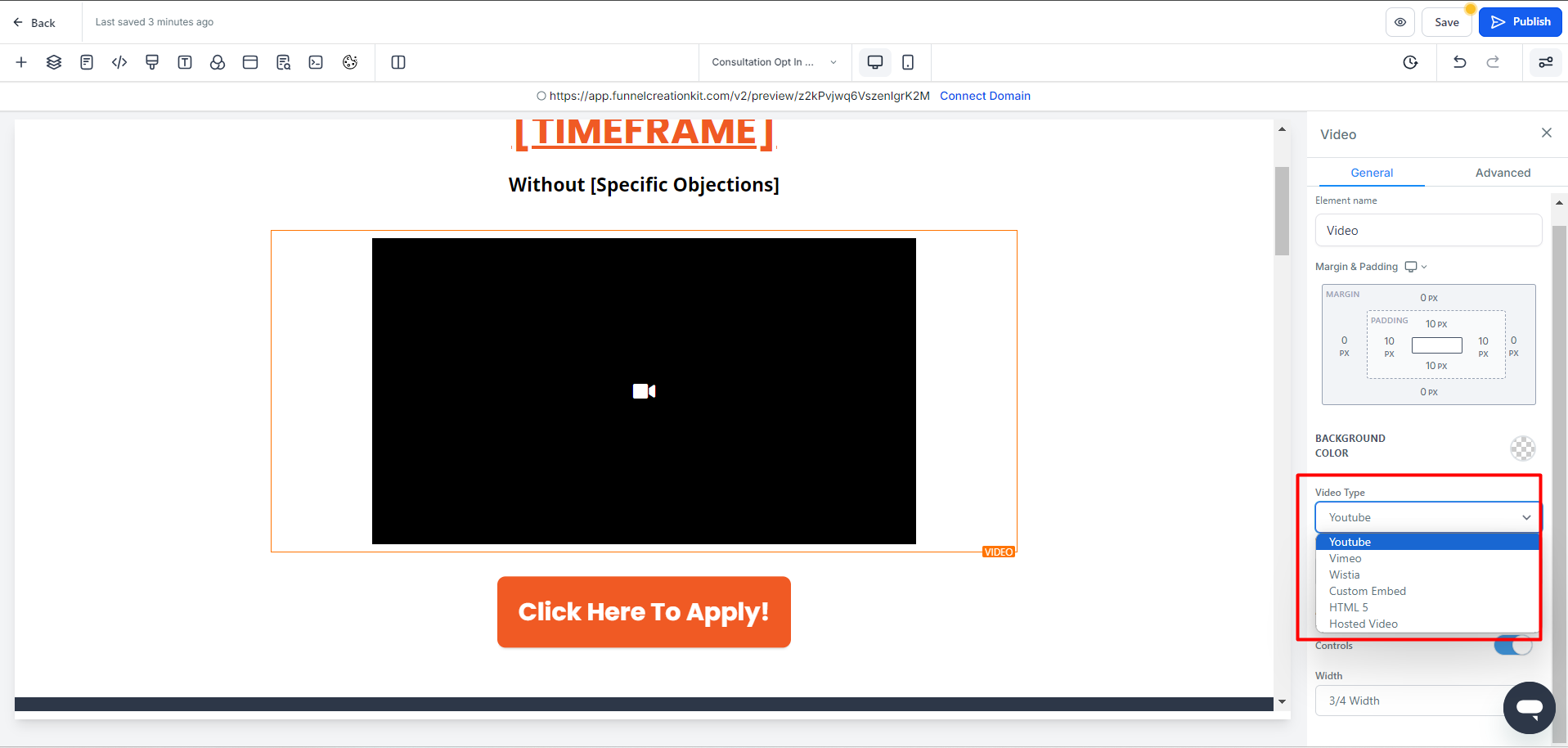Select Vimeo from the video type list
This screenshot has height=748, width=1568.
1346,558
